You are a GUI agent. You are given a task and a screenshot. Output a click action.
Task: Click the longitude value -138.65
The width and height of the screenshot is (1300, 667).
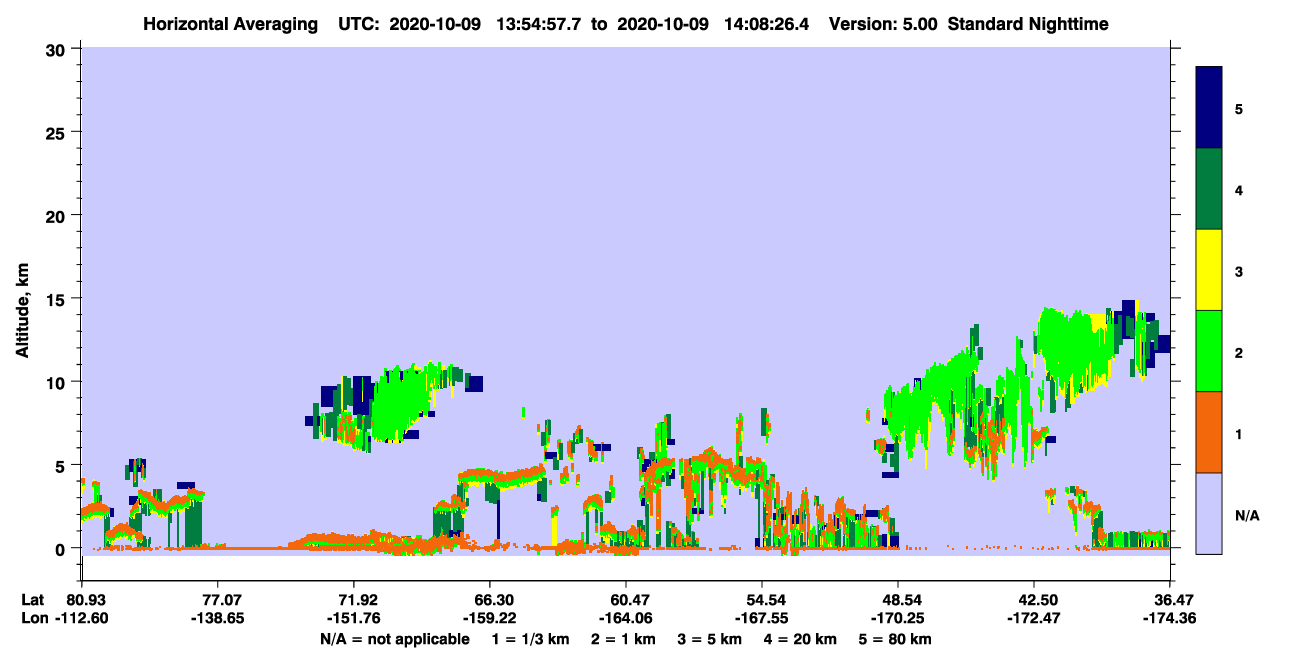click(218, 618)
